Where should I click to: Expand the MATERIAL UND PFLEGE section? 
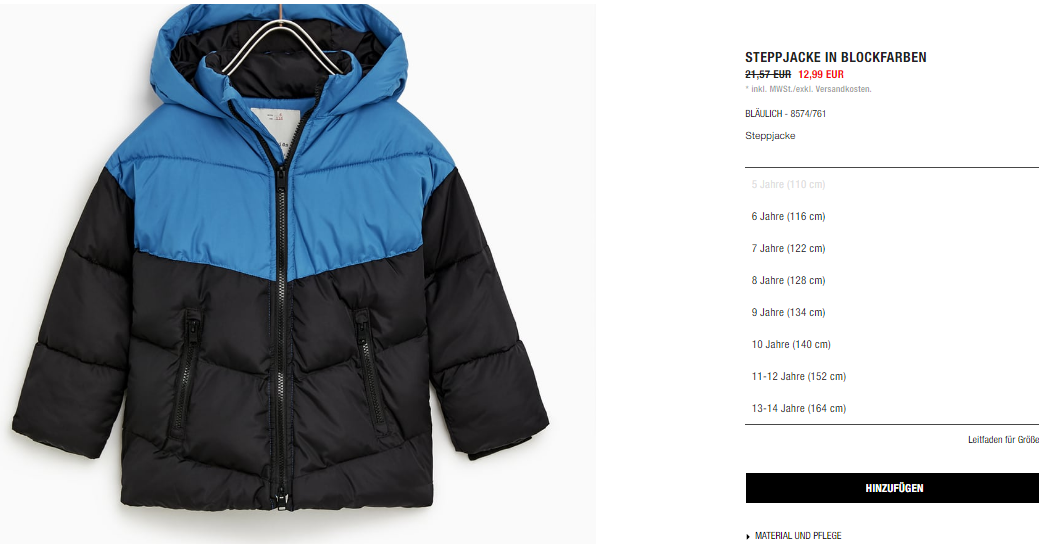[x=798, y=535]
